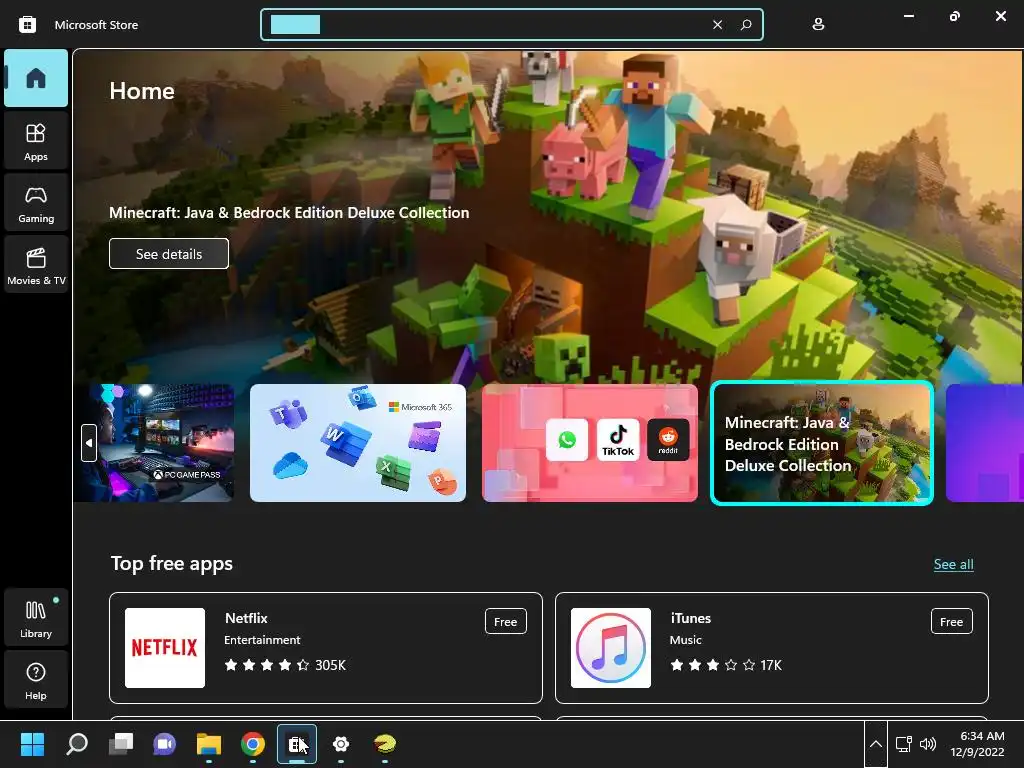Click the Microsoft Store logo icon
The height and width of the screenshot is (768, 1024).
point(27,25)
